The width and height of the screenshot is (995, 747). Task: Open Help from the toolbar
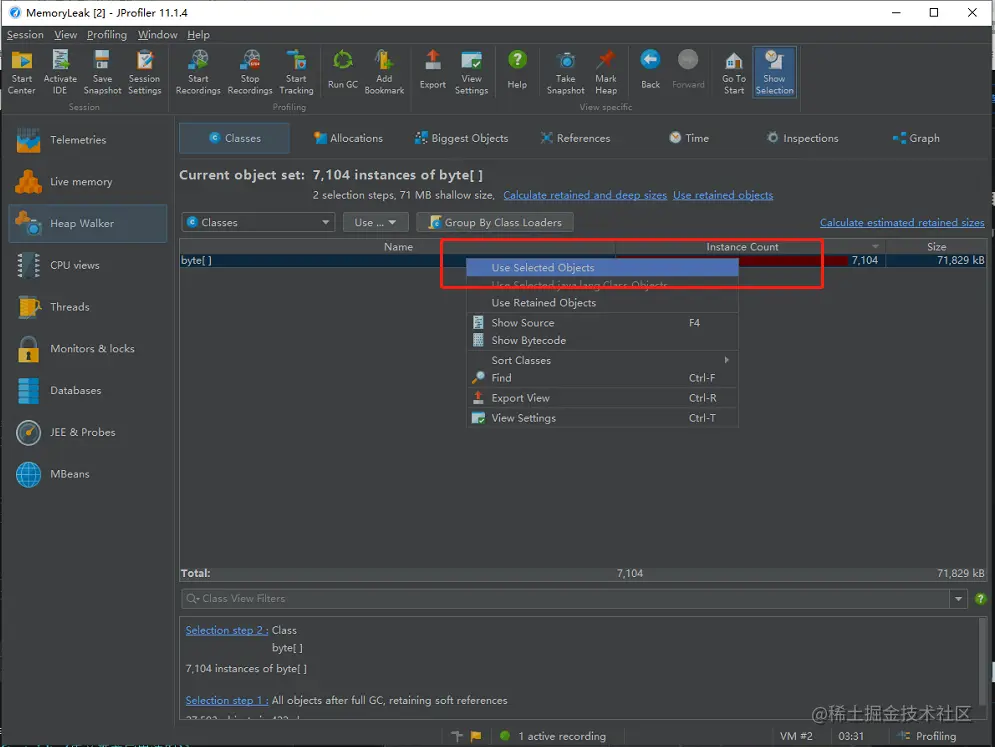(x=517, y=70)
